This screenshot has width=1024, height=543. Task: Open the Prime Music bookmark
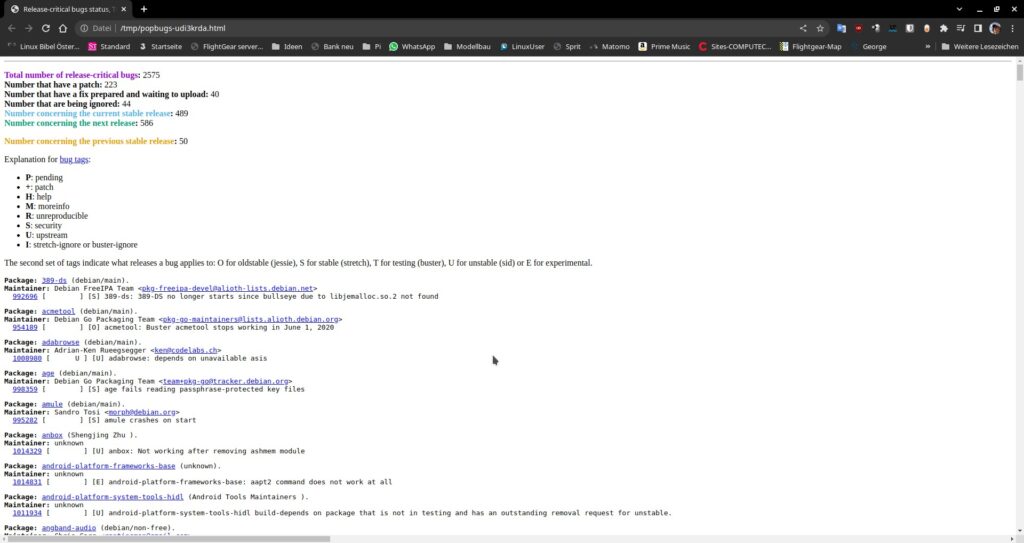click(664, 46)
